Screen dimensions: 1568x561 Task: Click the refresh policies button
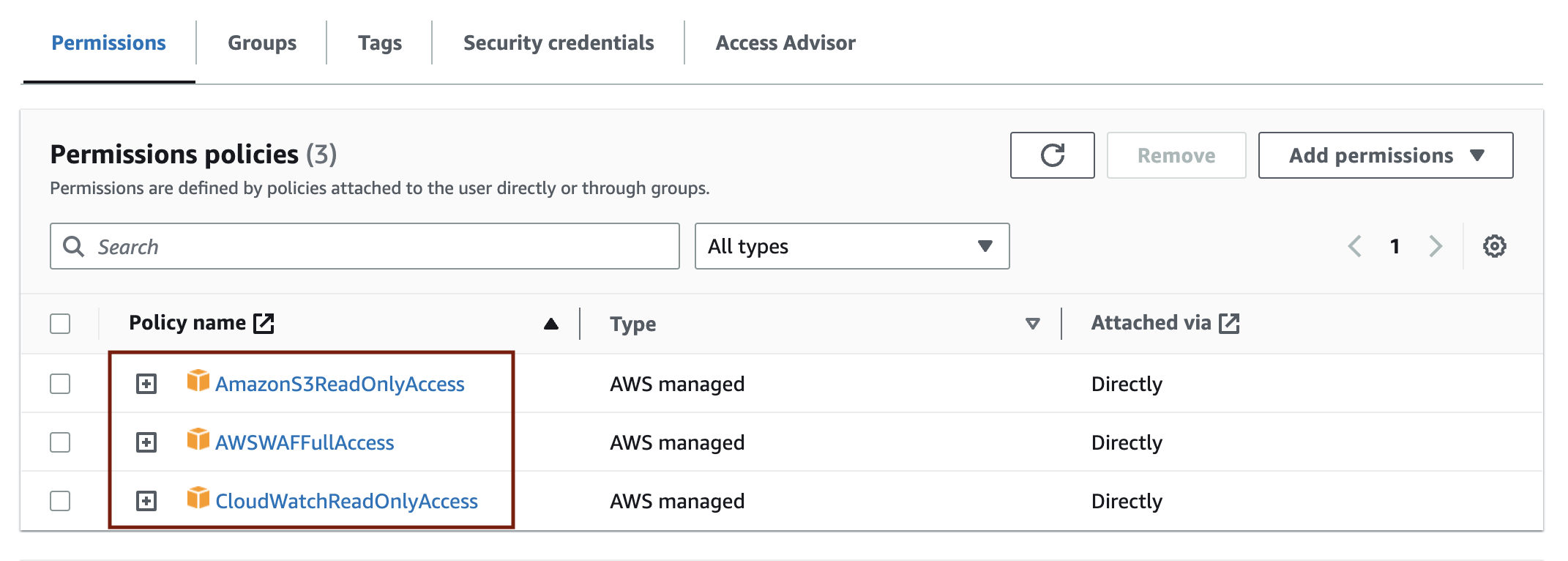1052,155
